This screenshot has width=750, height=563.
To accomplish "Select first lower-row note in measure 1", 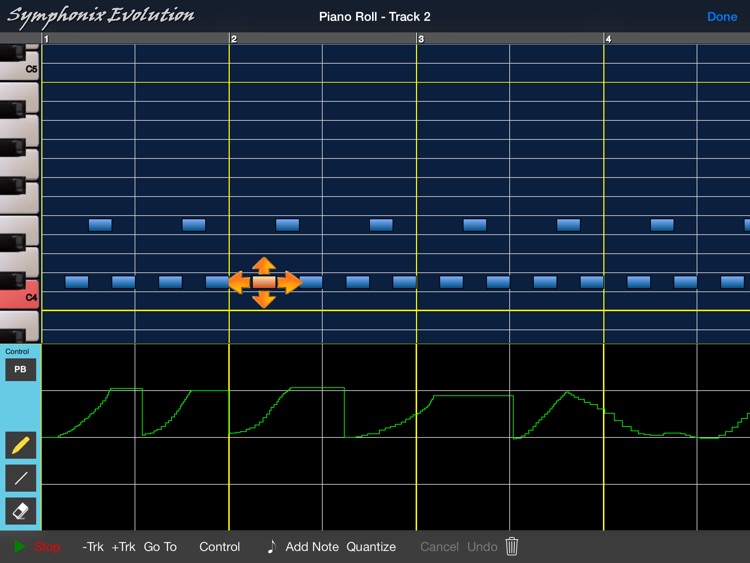I will coord(77,282).
